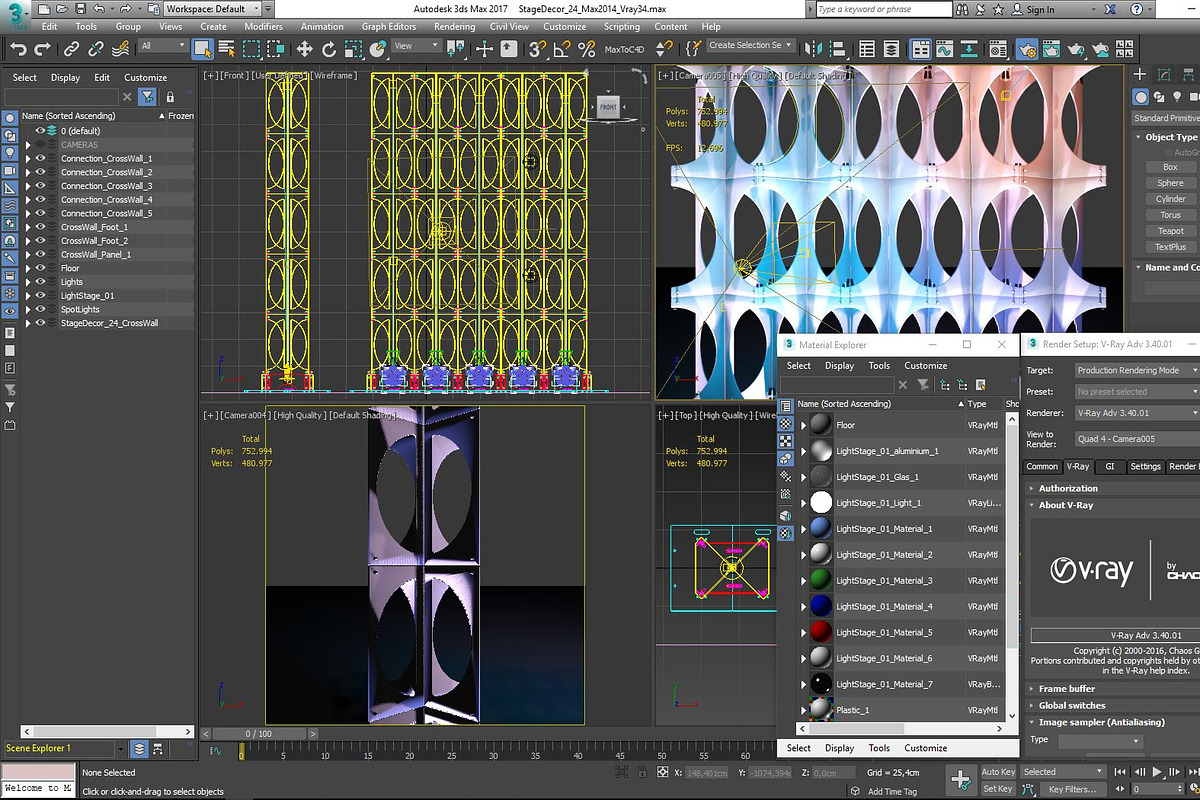Activate the Select and Move tool
Image resolution: width=1200 pixels, height=800 pixels.
[x=305, y=48]
